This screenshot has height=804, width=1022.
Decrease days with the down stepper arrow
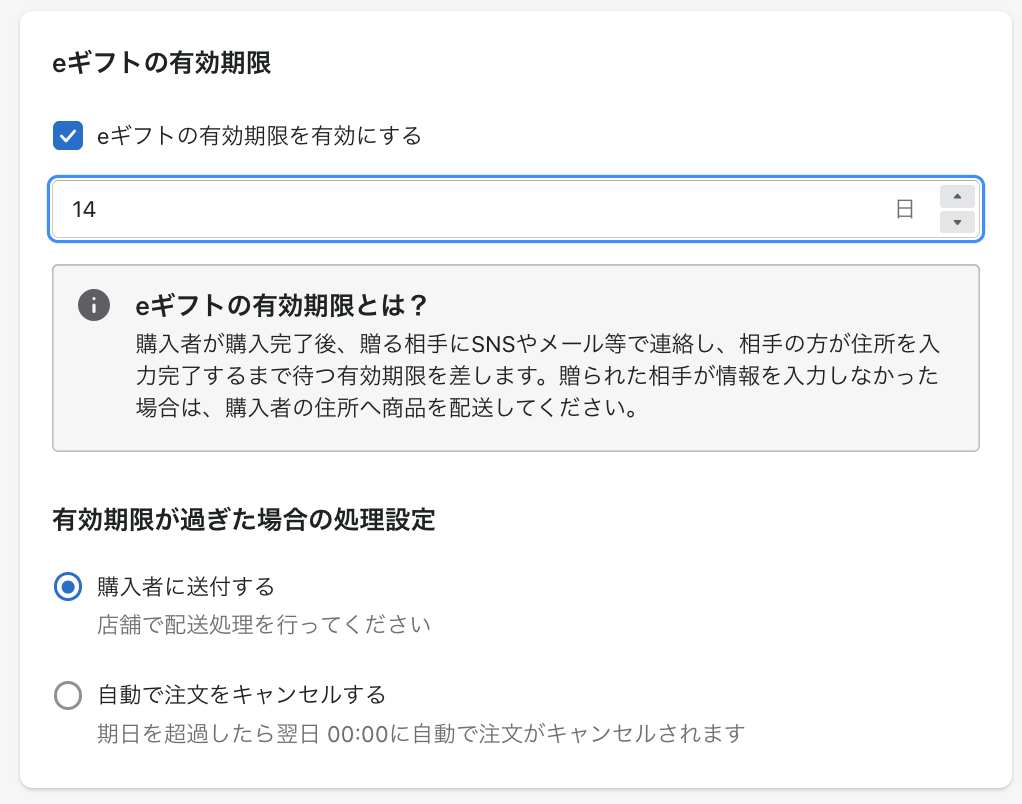[x=957, y=222]
